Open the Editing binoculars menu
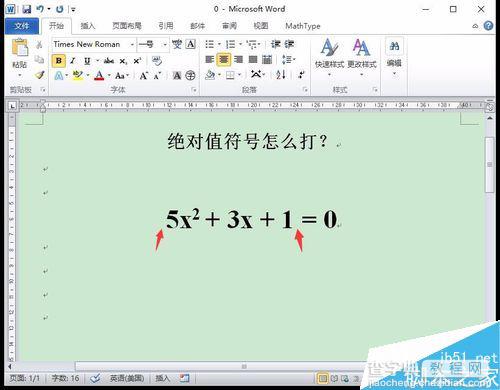The height and width of the screenshot is (390, 500). pos(394,57)
